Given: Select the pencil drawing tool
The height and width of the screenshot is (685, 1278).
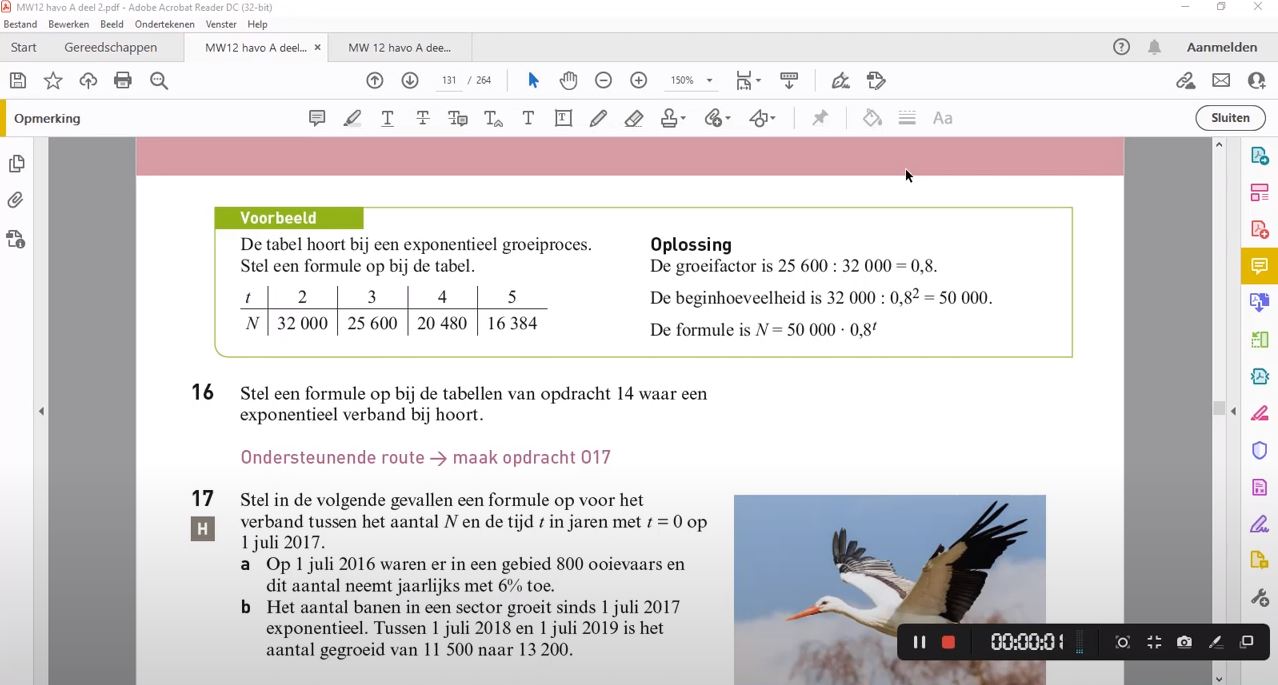Looking at the screenshot, I should point(598,118).
